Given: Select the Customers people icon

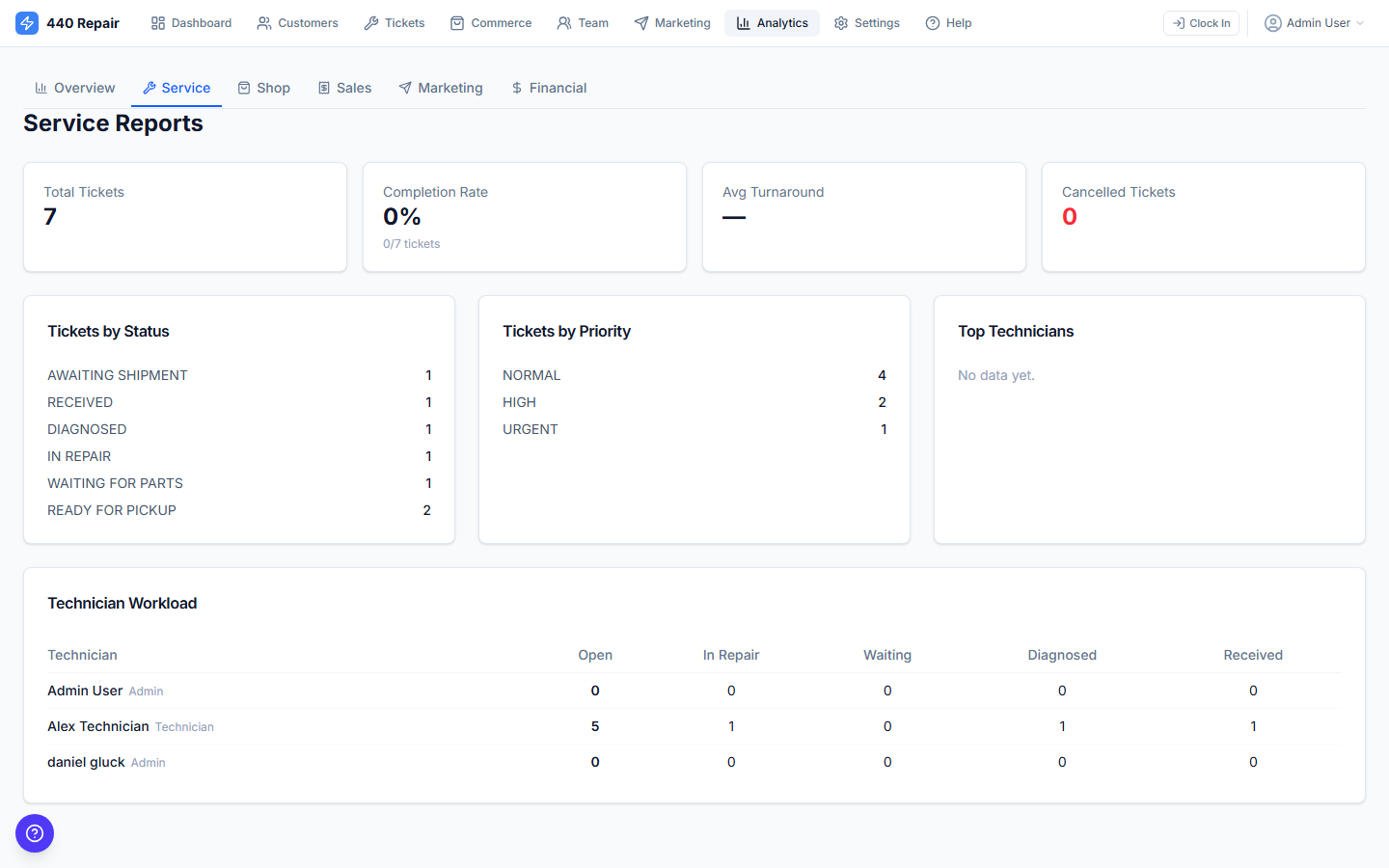Looking at the screenshot, I should point(263,22).
